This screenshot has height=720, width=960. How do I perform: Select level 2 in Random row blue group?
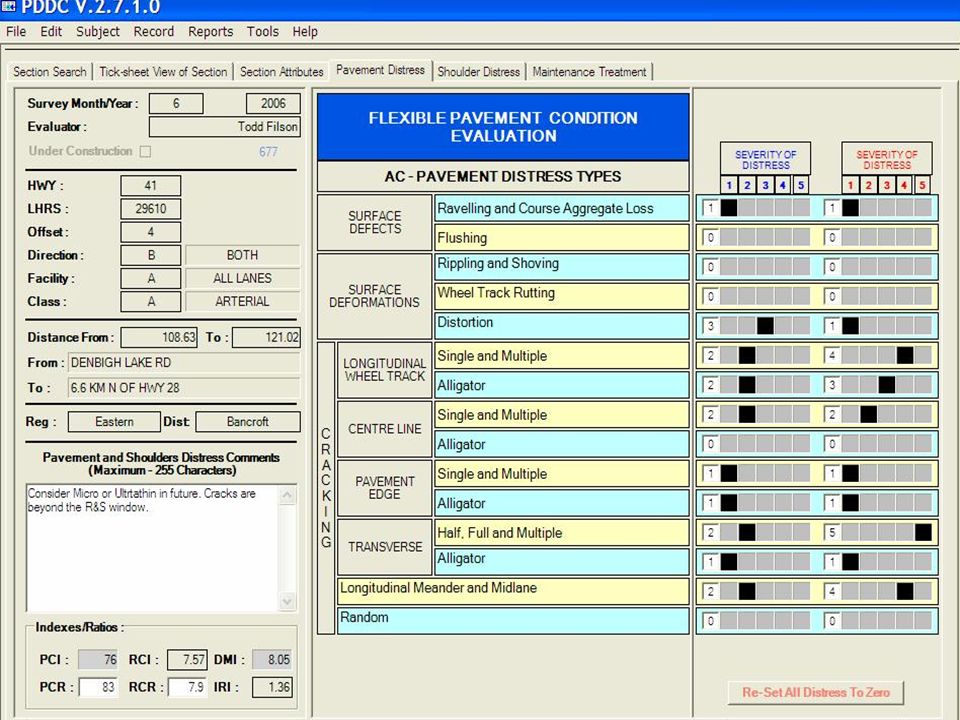point(747,621)
